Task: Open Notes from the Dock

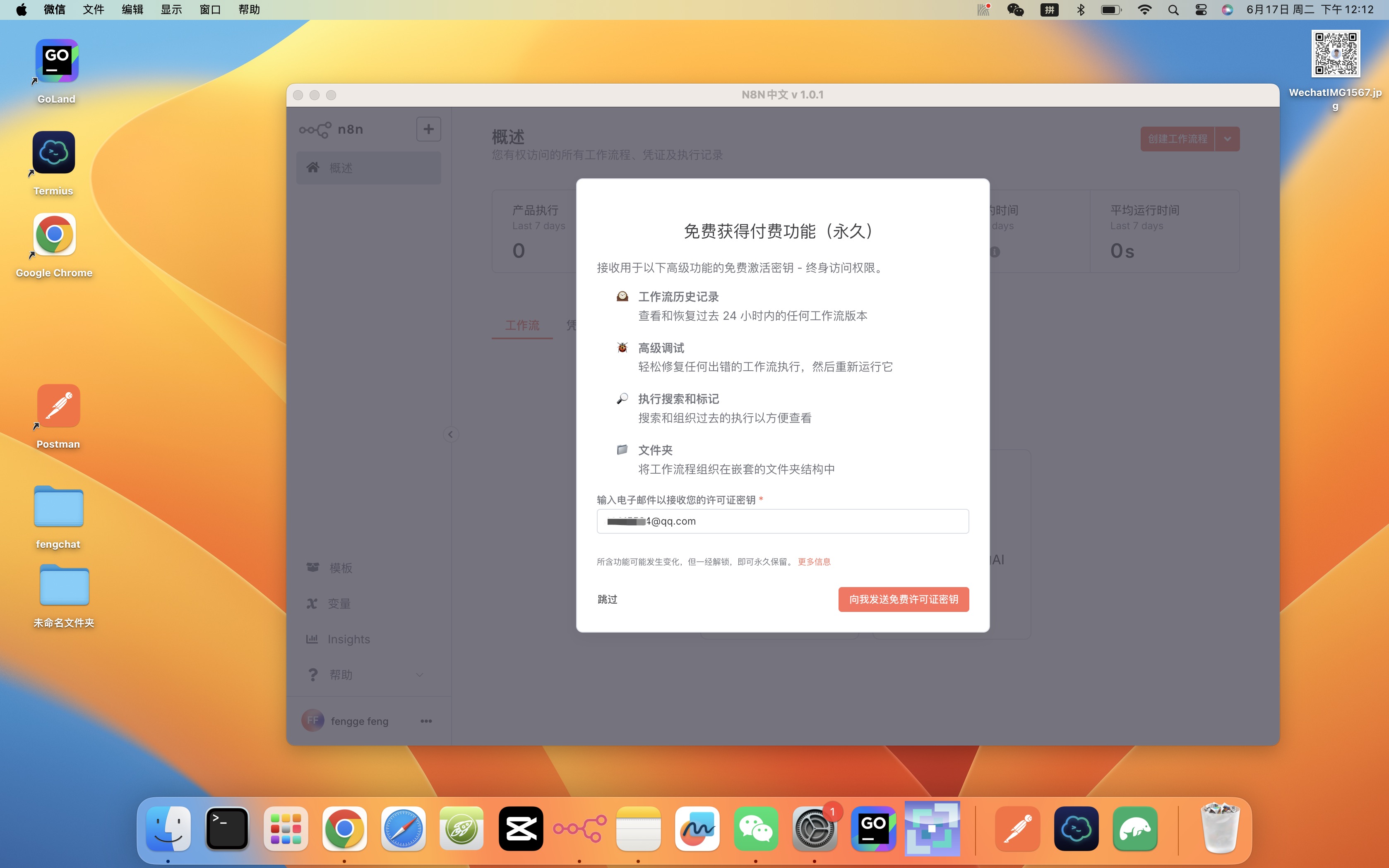Action: tap(639, 828)
